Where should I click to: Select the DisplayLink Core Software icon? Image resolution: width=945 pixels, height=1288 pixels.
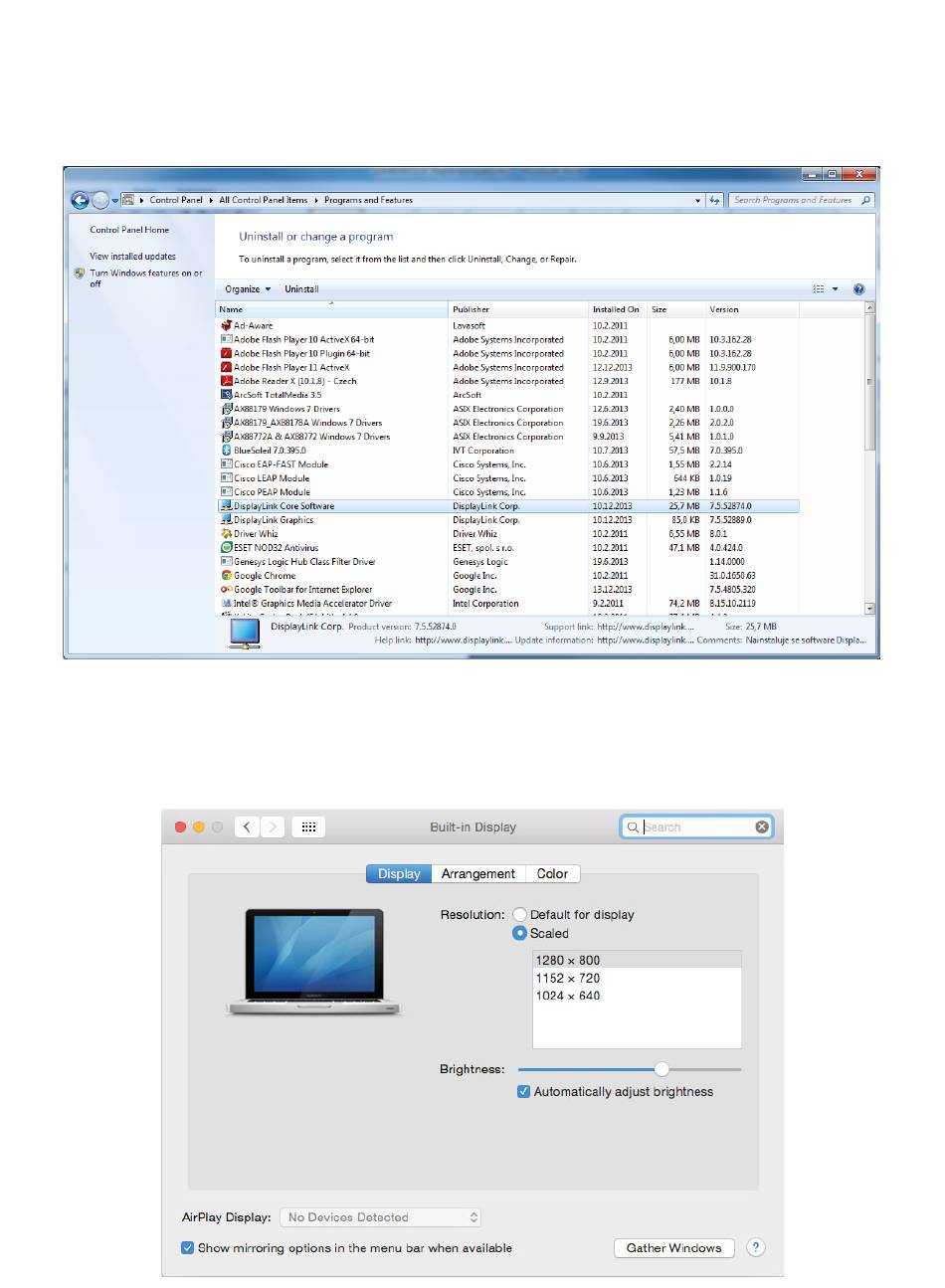[226, 506]
